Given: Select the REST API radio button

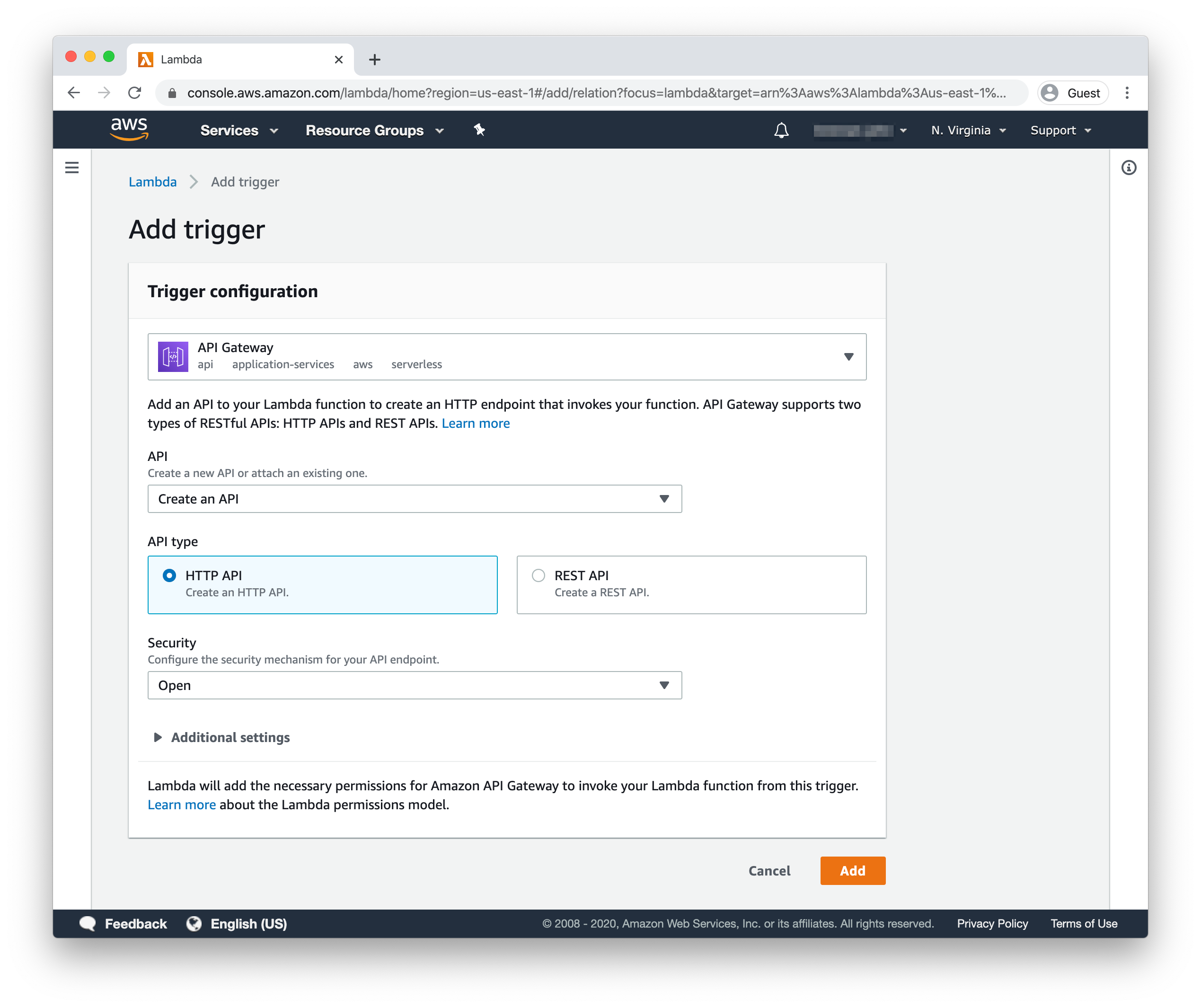Looking at the screenshot, I should (539, 575).
